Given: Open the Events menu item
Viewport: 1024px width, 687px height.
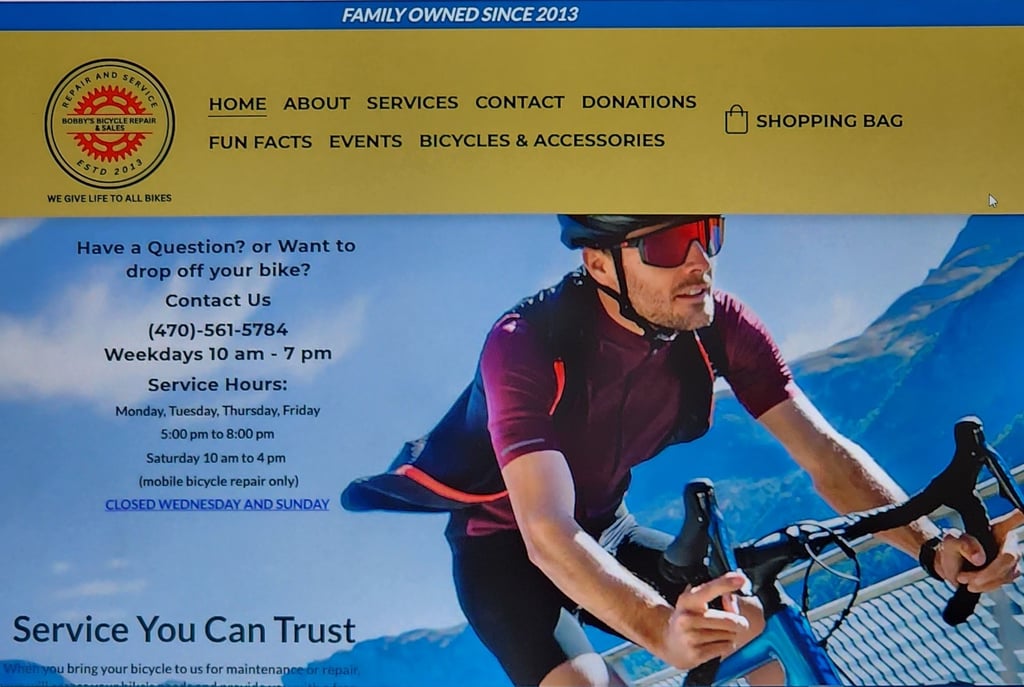Looking at the screenshot, I should click(x=365, y=141).
